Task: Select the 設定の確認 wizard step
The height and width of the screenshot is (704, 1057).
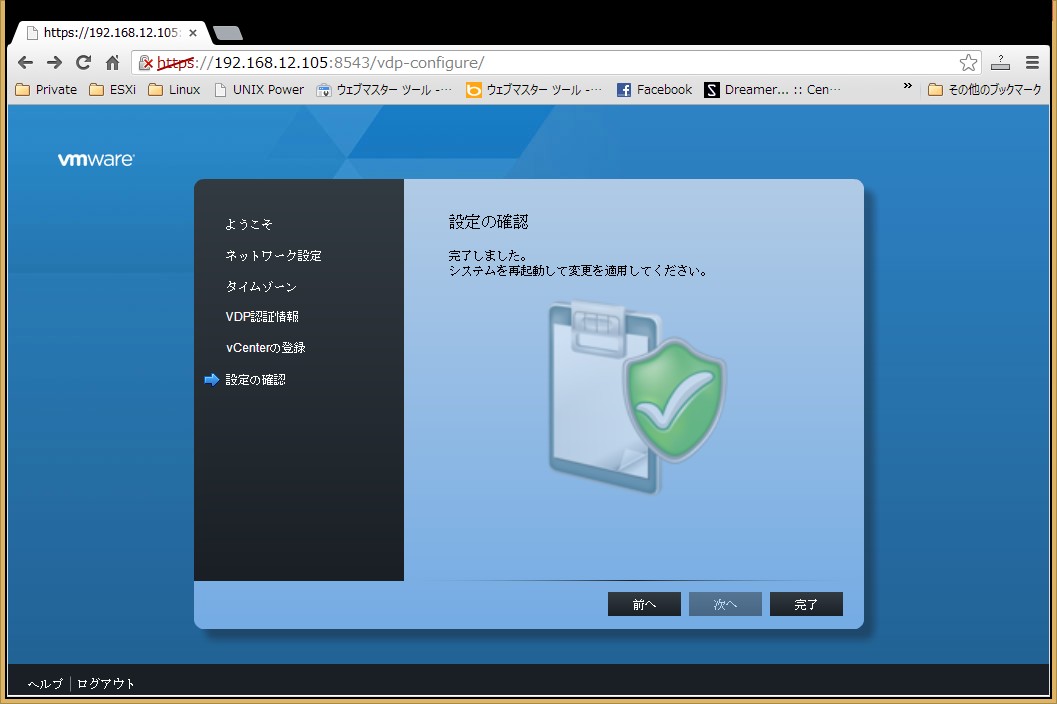Action: click(x=255, y=380)
